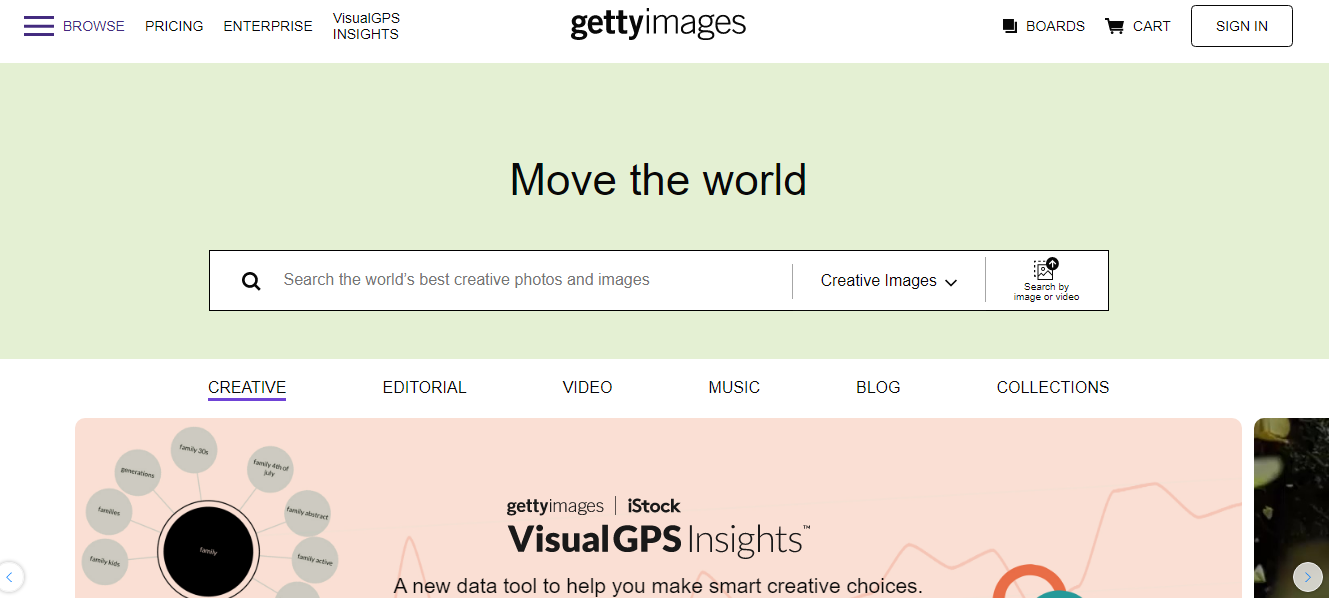This screenshot has width=1329, height=598.
Task: Open the Video tab
Action: (x=587, y=387)
